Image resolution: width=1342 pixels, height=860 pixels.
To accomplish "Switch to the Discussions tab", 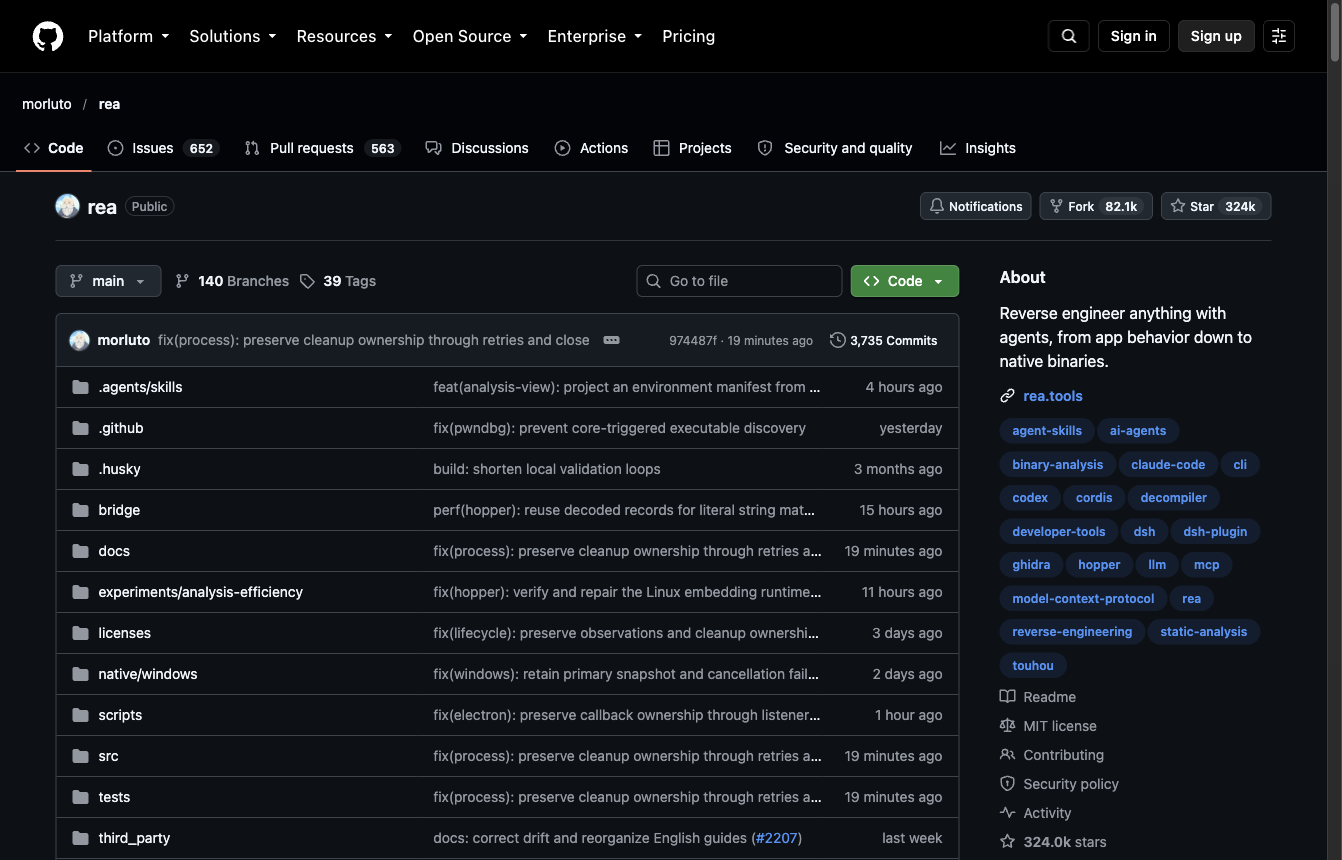I will (x=477, y=148).
